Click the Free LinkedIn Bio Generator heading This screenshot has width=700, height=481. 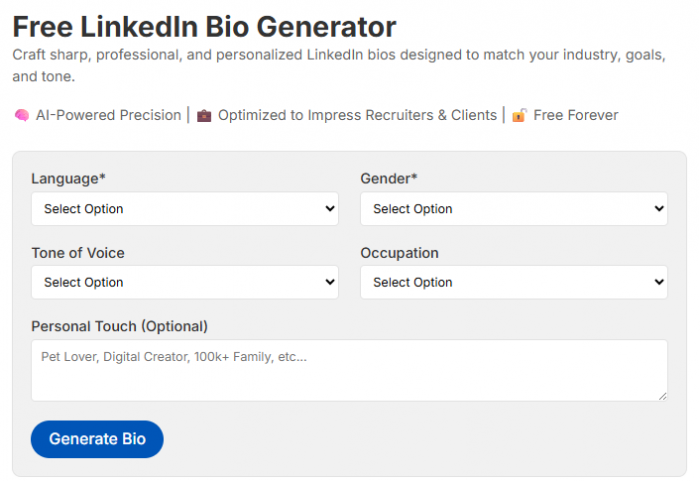(x=204, y=27)
